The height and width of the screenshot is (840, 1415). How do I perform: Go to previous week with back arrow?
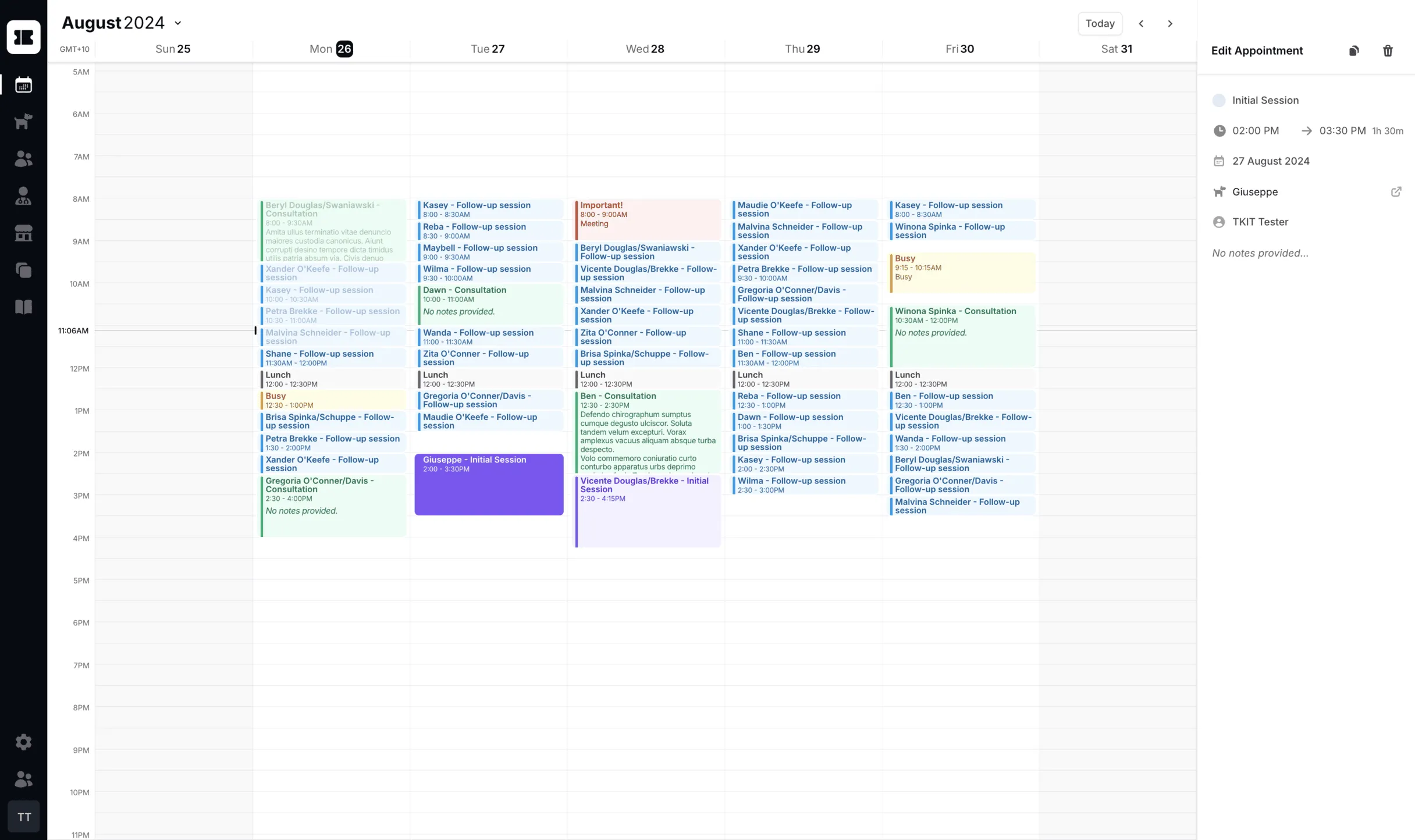(1141, 23)
